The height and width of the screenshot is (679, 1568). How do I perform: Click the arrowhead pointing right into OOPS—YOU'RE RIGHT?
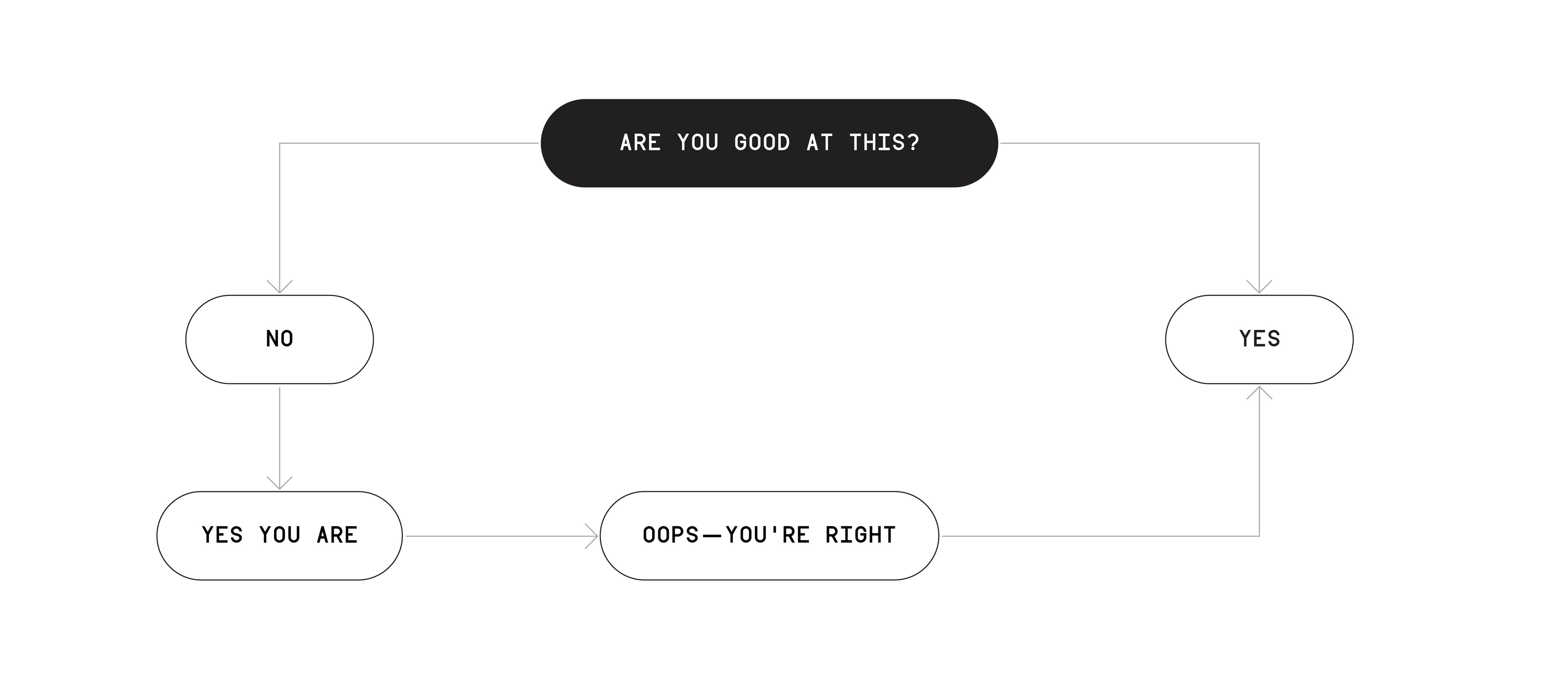[x=591, y=536]
